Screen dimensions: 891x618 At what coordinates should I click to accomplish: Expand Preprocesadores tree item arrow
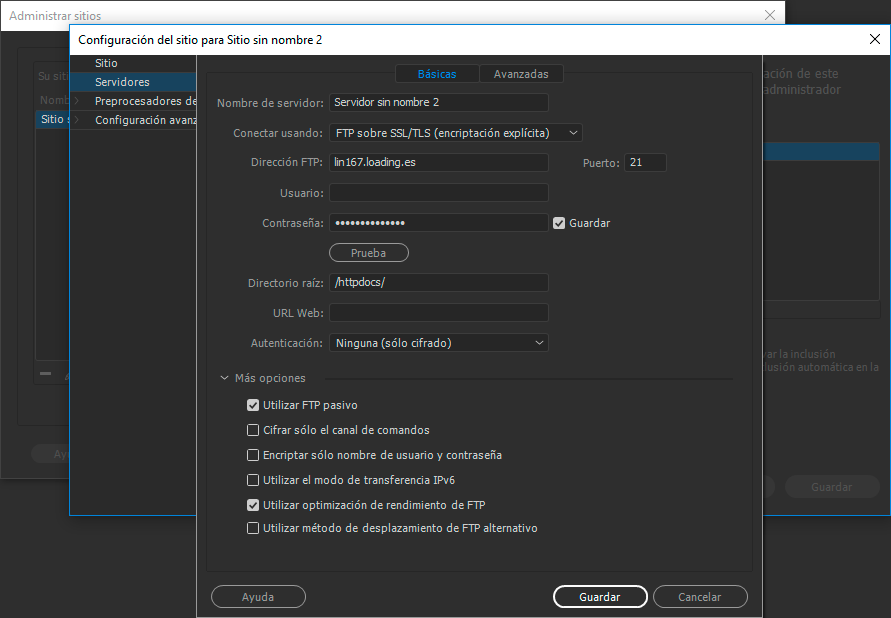[77, 101]
